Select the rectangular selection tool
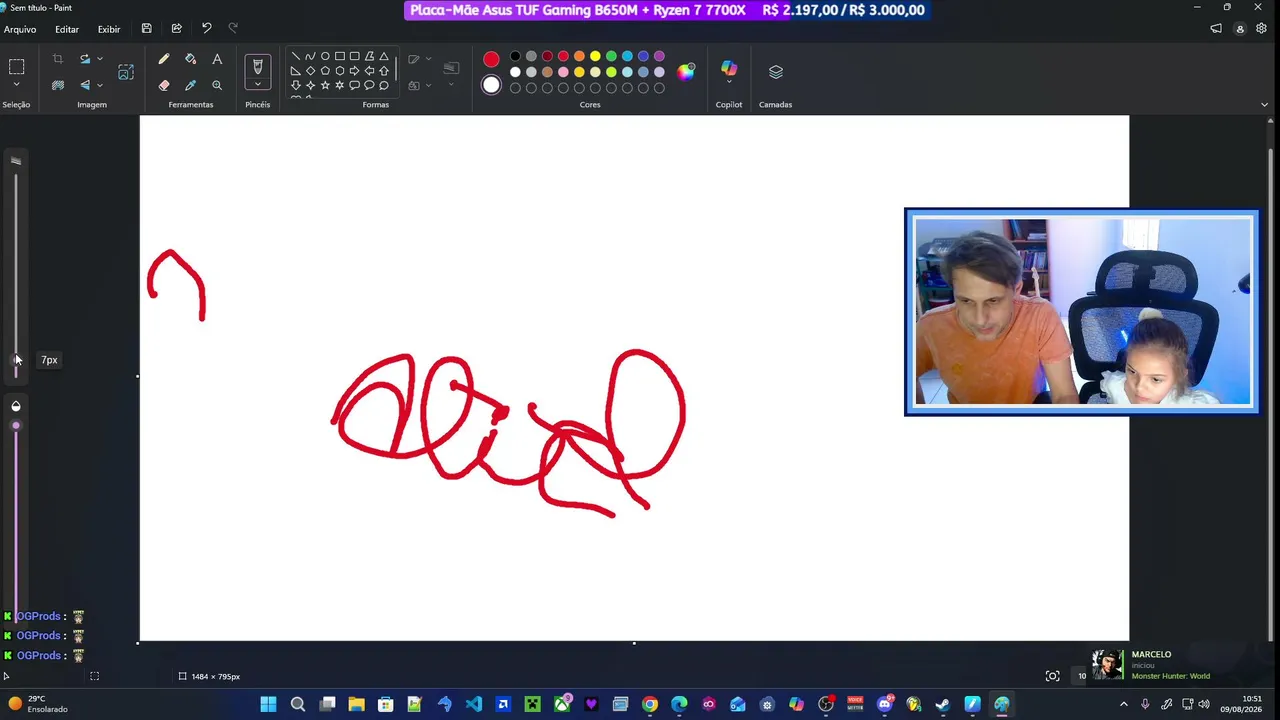This screenshot has width=1280, height=720. pyautogui.click(x=16, y=67)
